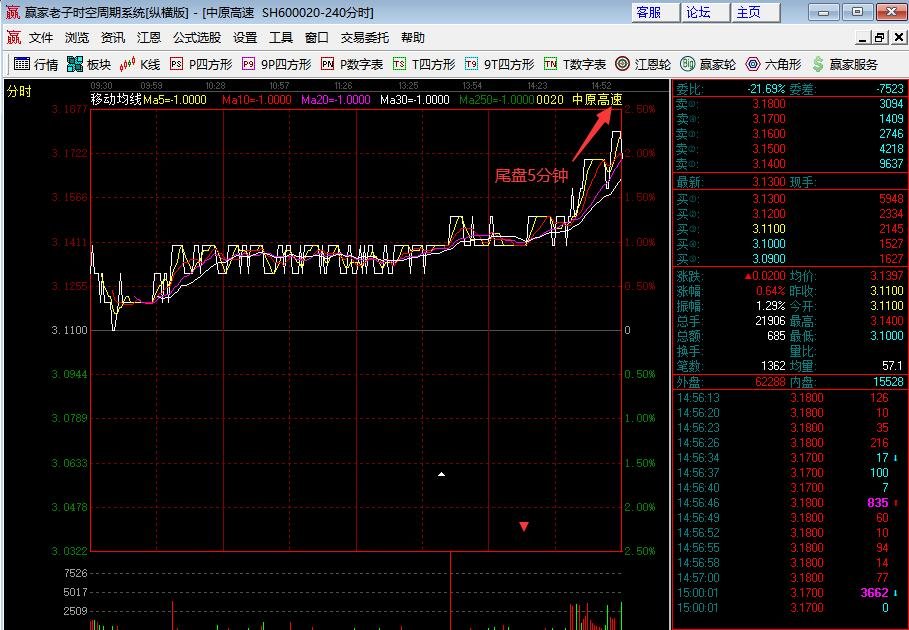Click the 委差 value -7523

tap(890, 89)
